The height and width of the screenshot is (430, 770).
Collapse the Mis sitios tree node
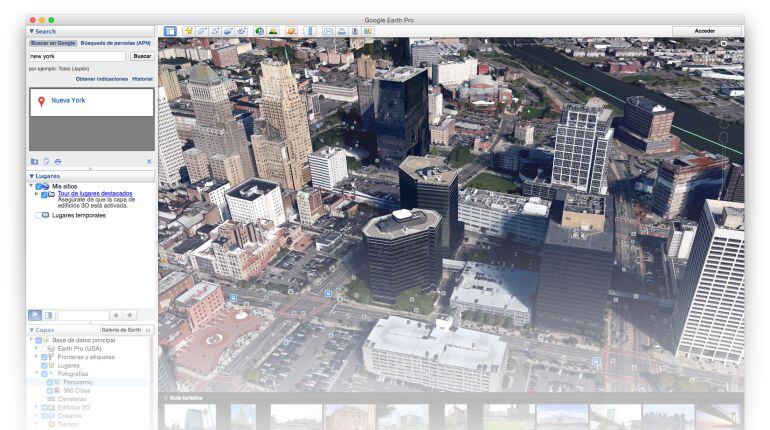(x=31, y=186)
